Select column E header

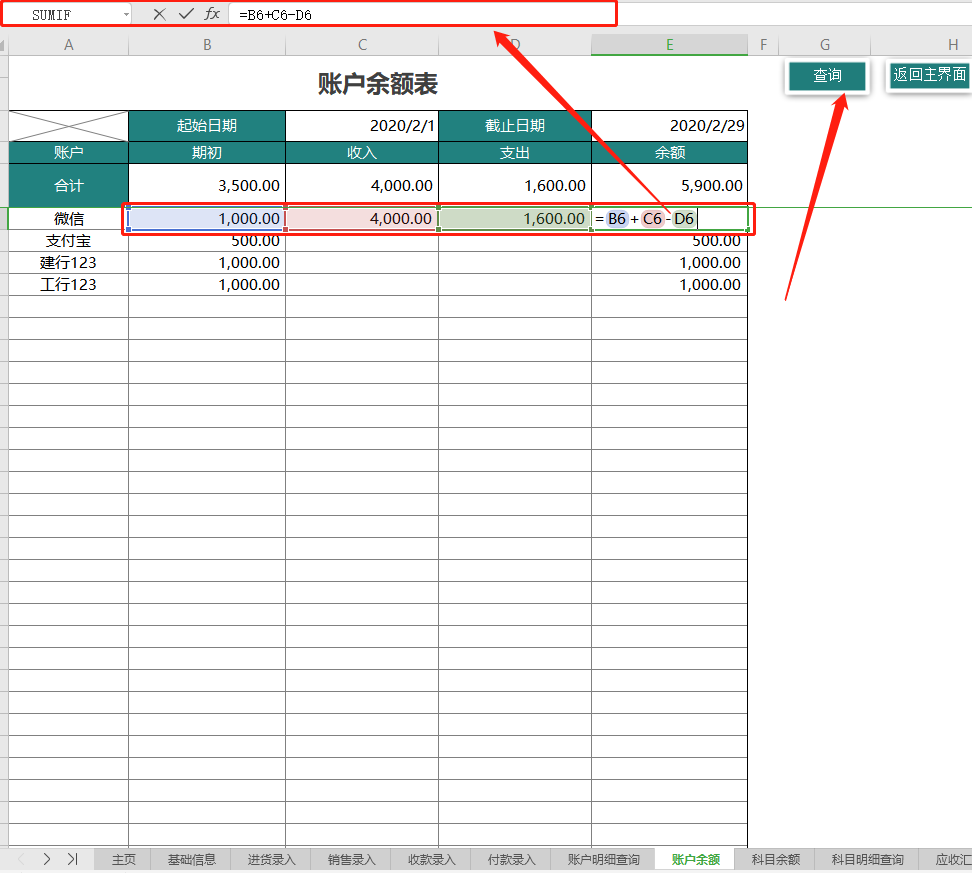point(669,45)
